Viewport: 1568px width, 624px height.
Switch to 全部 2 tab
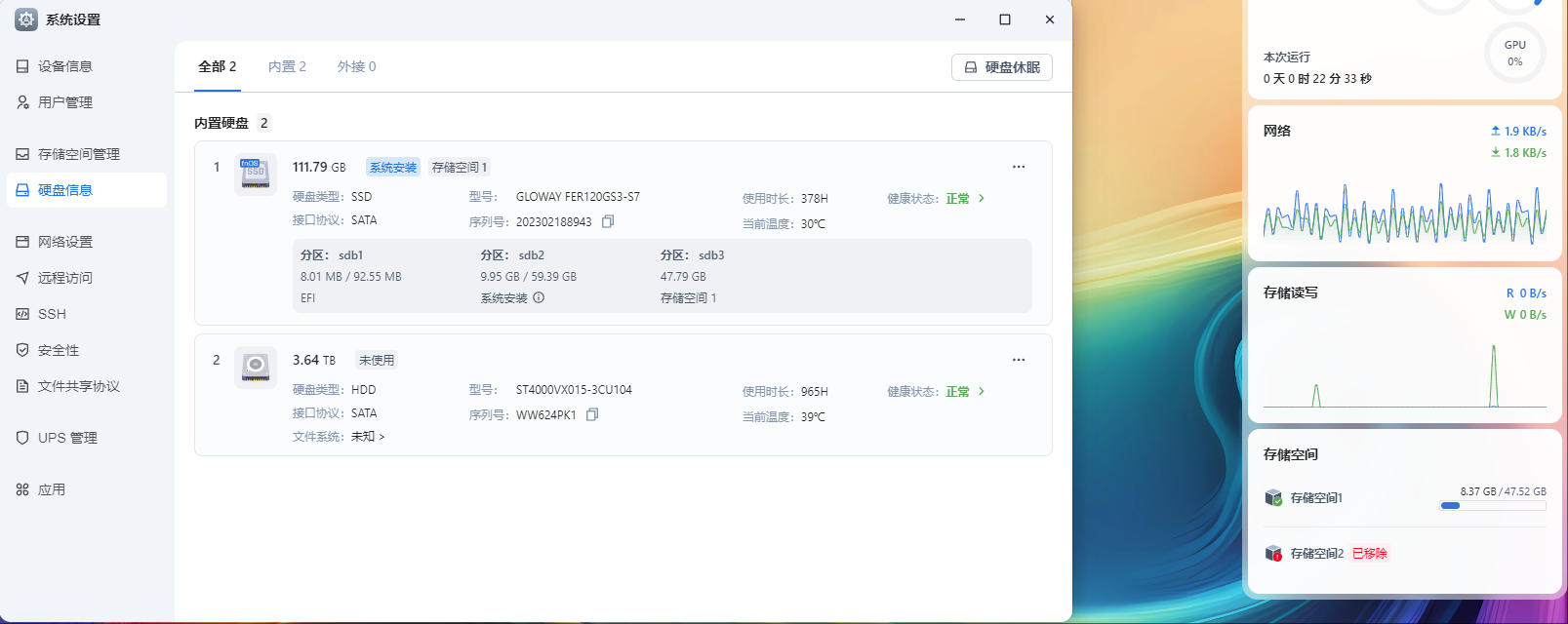(x=218, y=66)
